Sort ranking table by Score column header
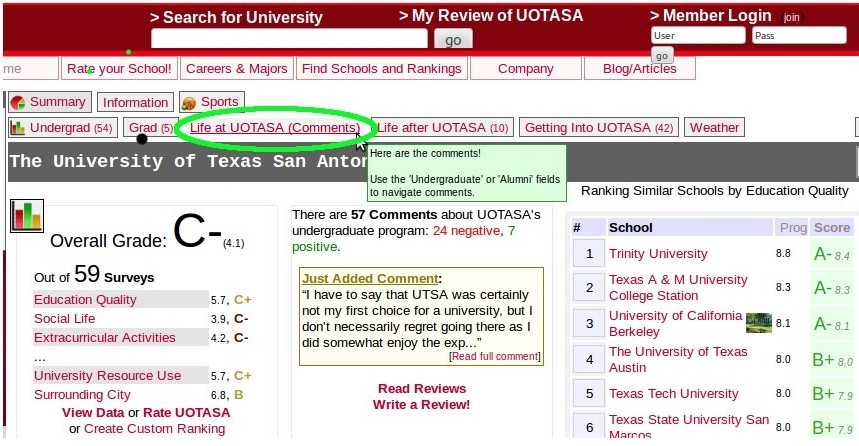Screen dimensions: 859x446 [x=832, y=227]
